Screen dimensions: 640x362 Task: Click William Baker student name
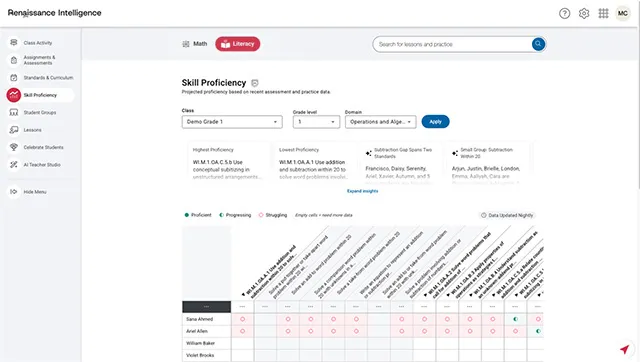tap(200, 343)
